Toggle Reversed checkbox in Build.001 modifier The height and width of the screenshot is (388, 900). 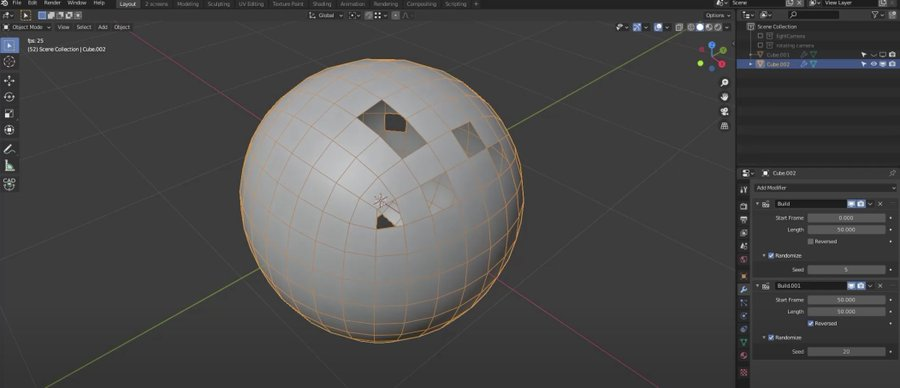click(x=810, y=324)
